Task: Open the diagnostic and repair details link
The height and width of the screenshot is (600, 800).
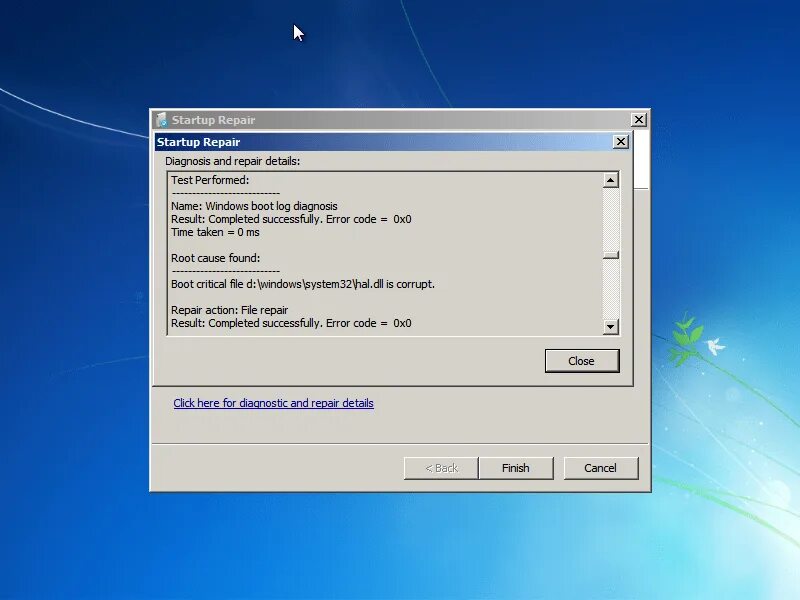Action: pos(273,403)
